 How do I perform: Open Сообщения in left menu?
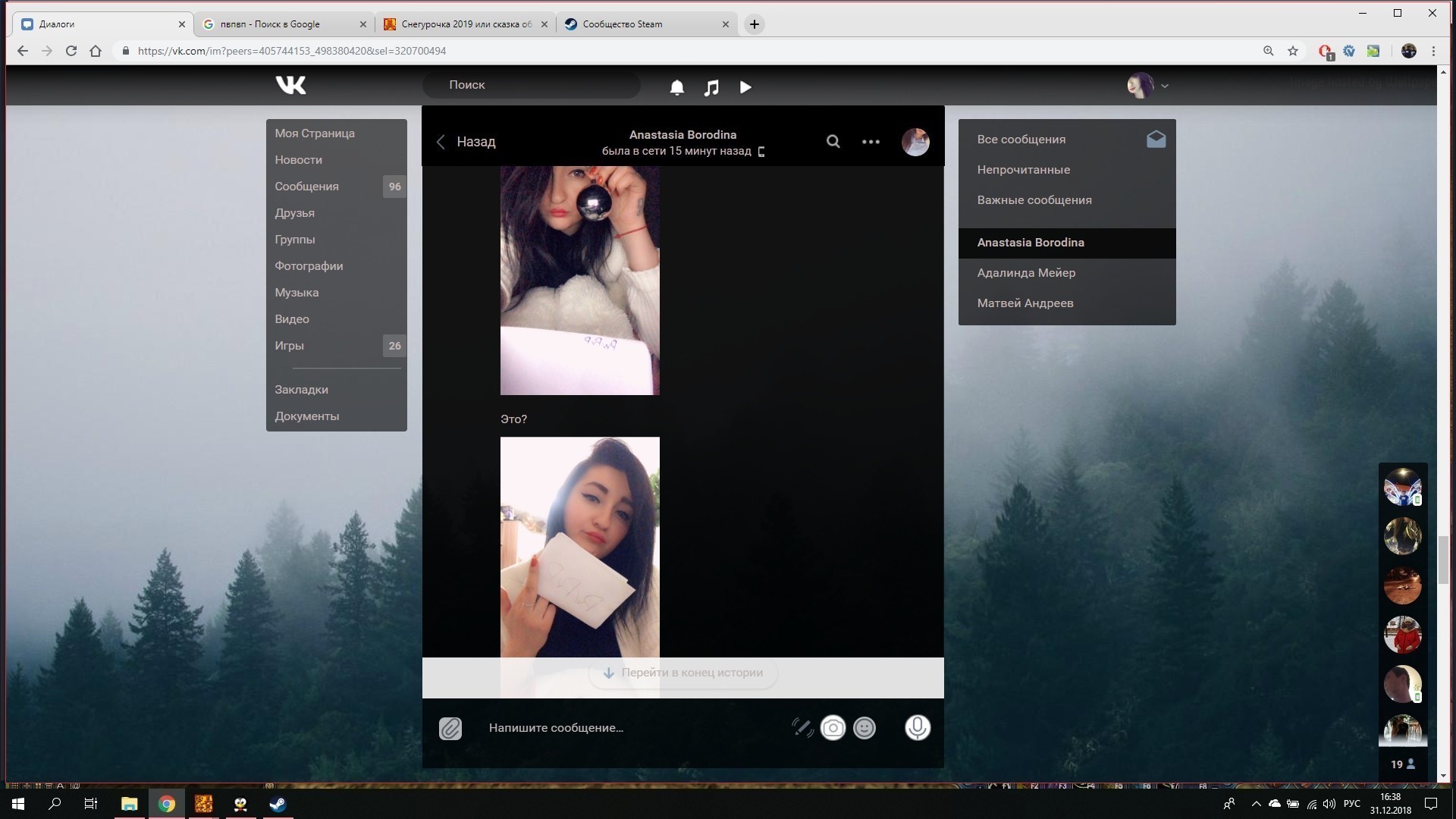pos(307,187)
